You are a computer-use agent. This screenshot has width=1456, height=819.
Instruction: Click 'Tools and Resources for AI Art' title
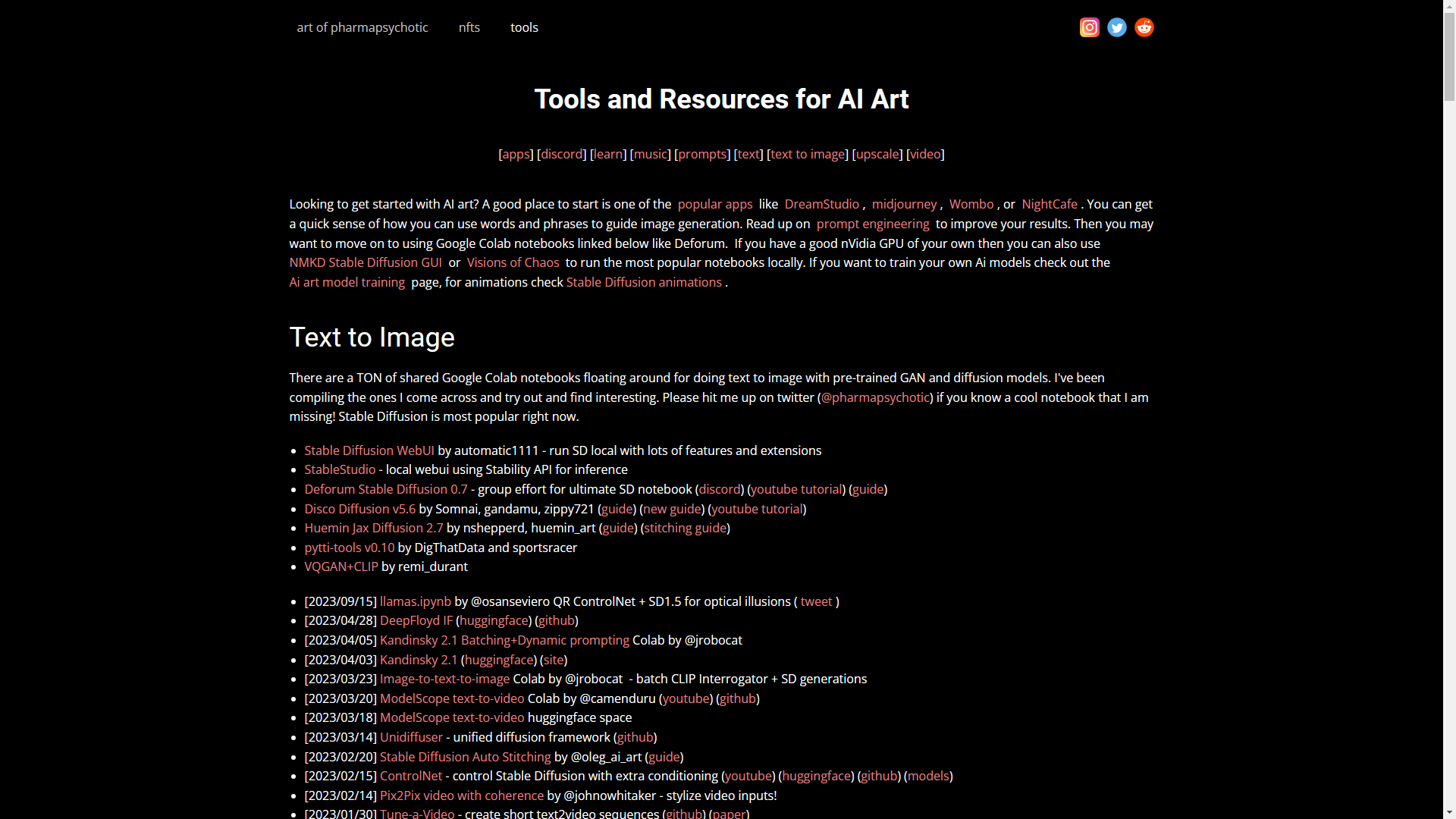pyautogui.click(x=721, y=99)
